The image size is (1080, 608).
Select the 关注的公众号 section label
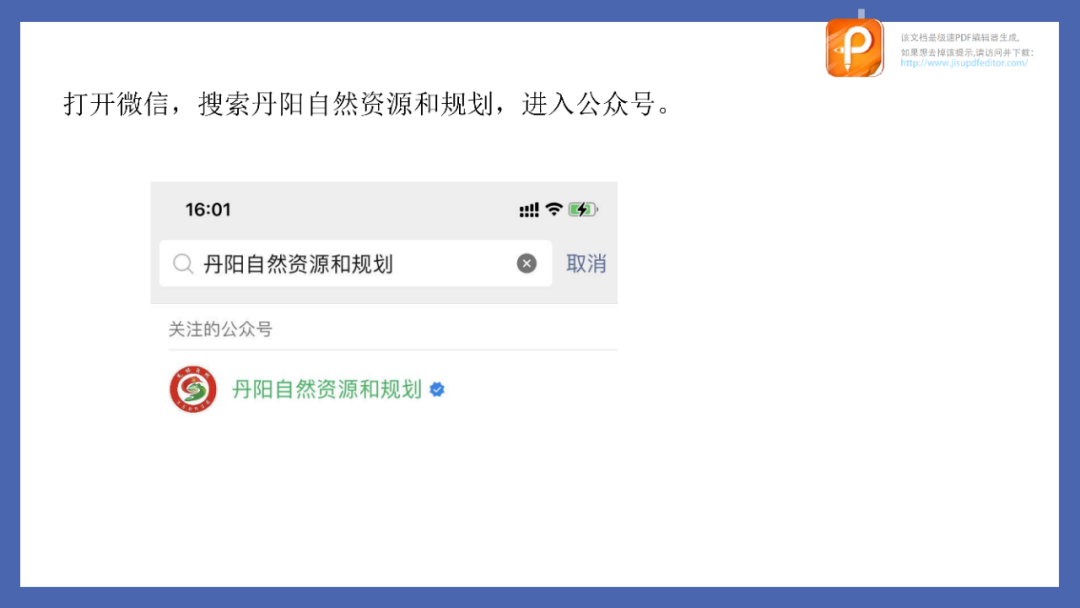tap(220, 330)
